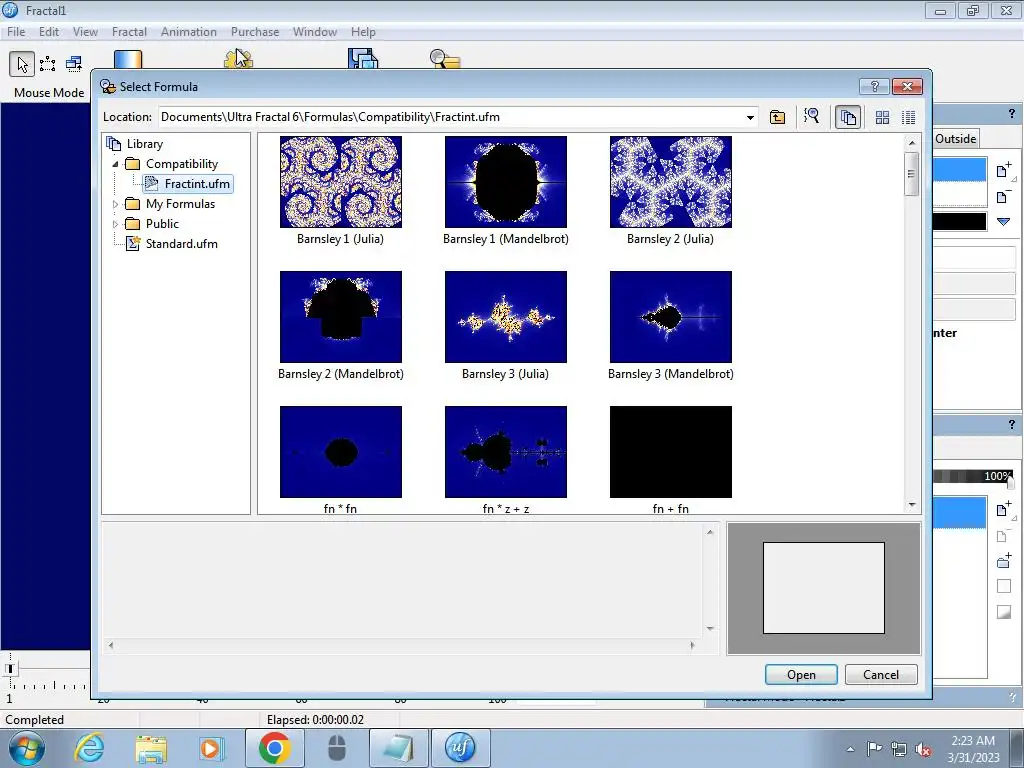
Task: Launch Google Chrome from the taskbar
Action: coord(274,748)
